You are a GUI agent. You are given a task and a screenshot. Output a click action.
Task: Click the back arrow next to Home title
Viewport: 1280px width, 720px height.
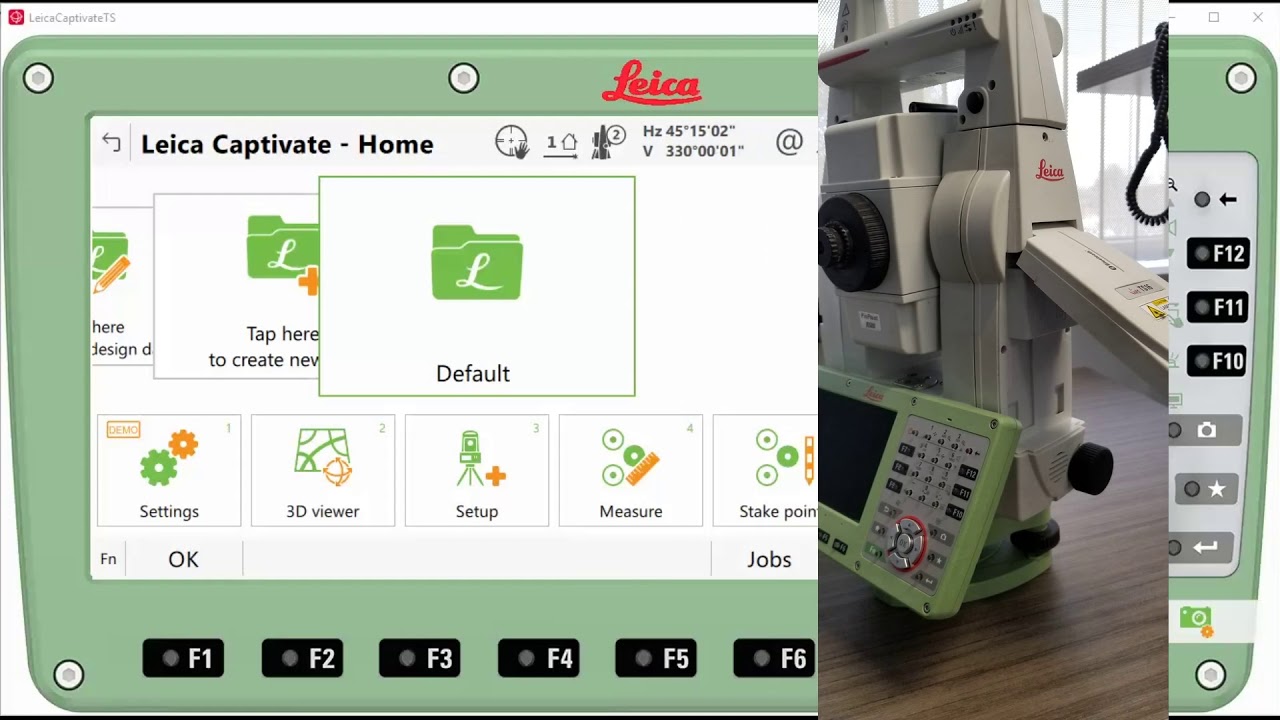click(x=111, y=143)
